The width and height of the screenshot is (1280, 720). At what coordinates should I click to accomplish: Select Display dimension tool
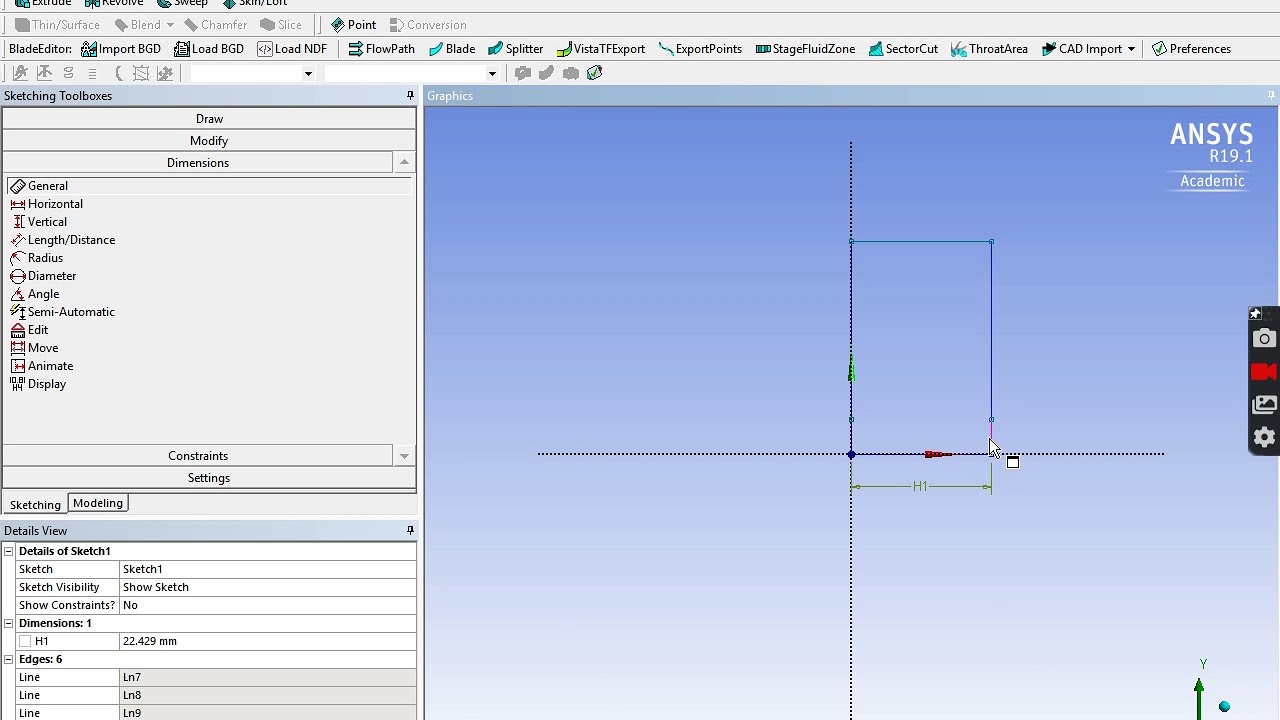click(x=38, y=384)
